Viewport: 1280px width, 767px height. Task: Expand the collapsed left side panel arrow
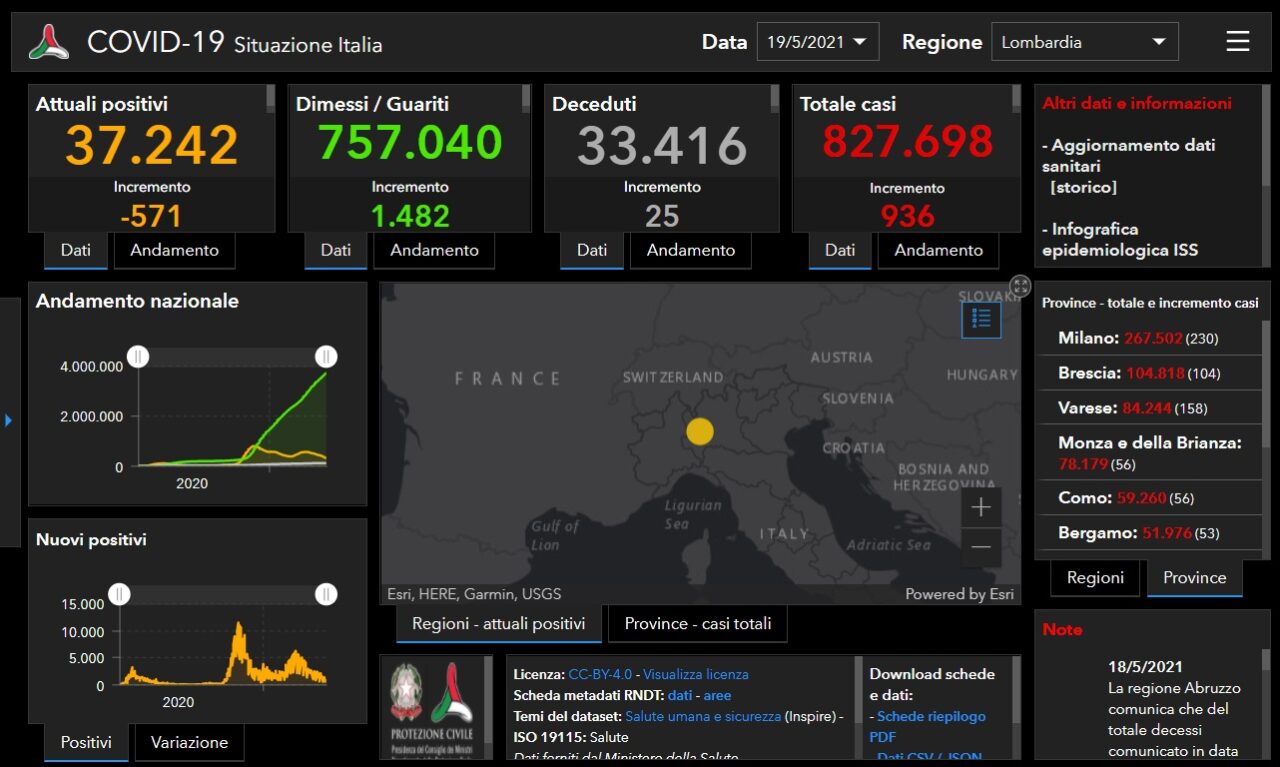[x=9, y=420]
